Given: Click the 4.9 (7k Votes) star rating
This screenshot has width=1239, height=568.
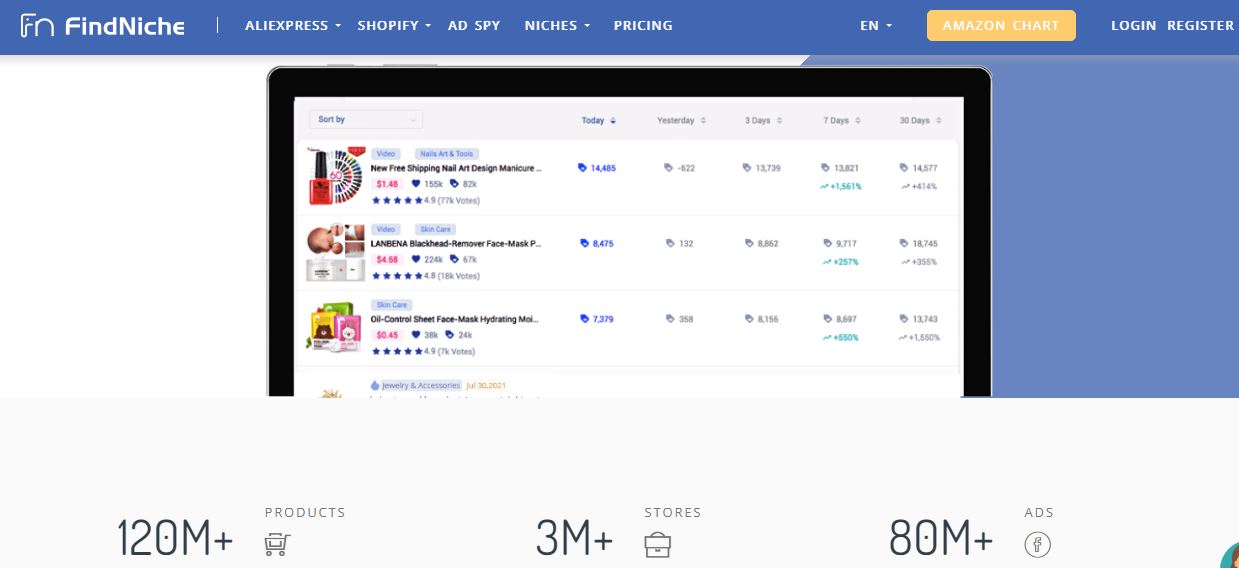Looking at the screenshot, I should (423, 351).
